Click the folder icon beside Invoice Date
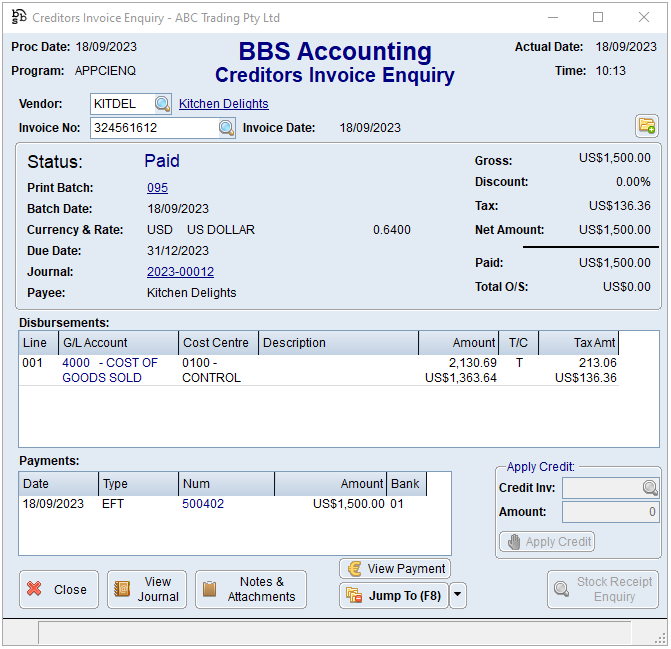The width and height of the screenshot is (671, 649). coord(647,126)
